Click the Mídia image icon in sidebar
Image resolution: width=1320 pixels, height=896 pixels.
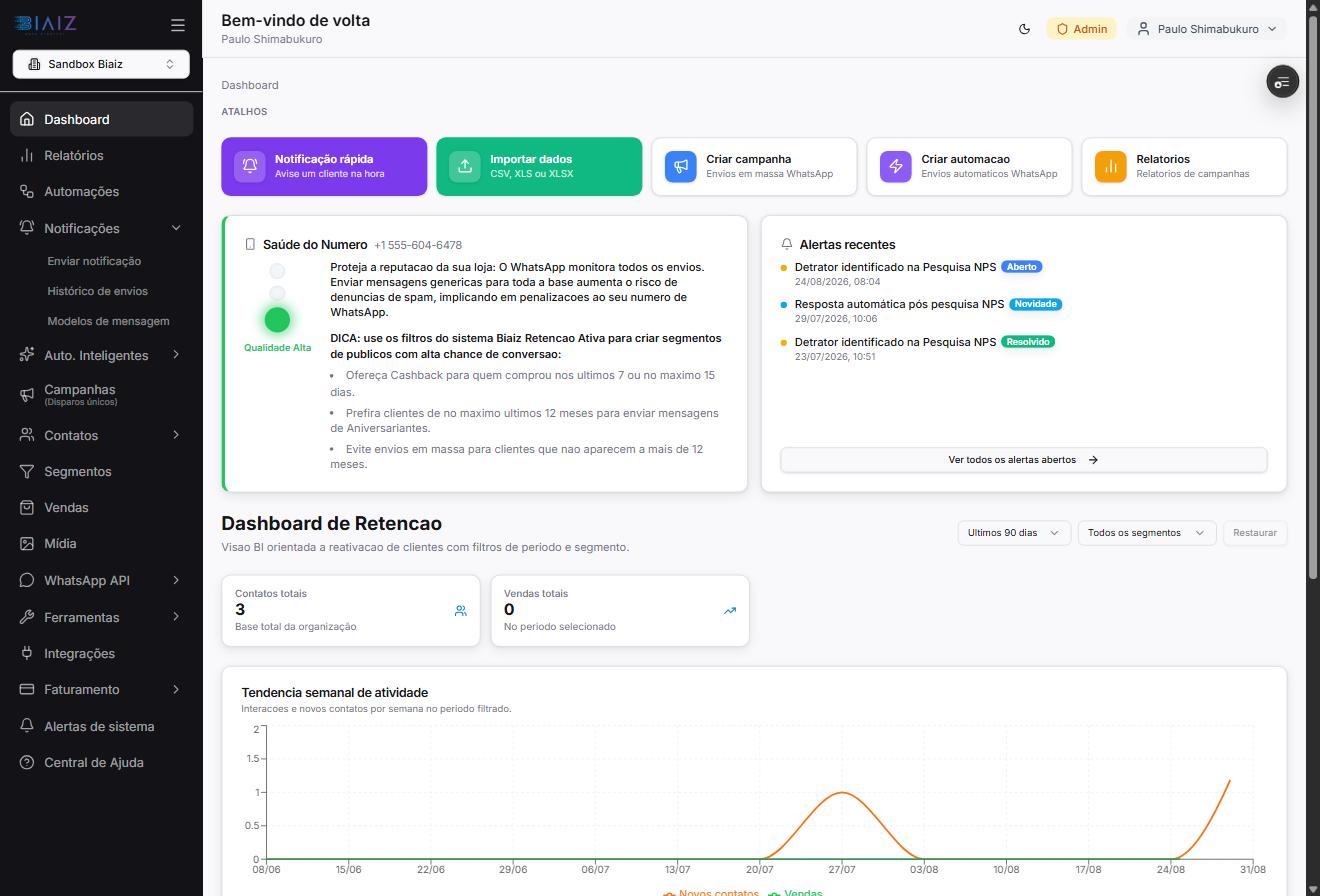click(27, 543)
